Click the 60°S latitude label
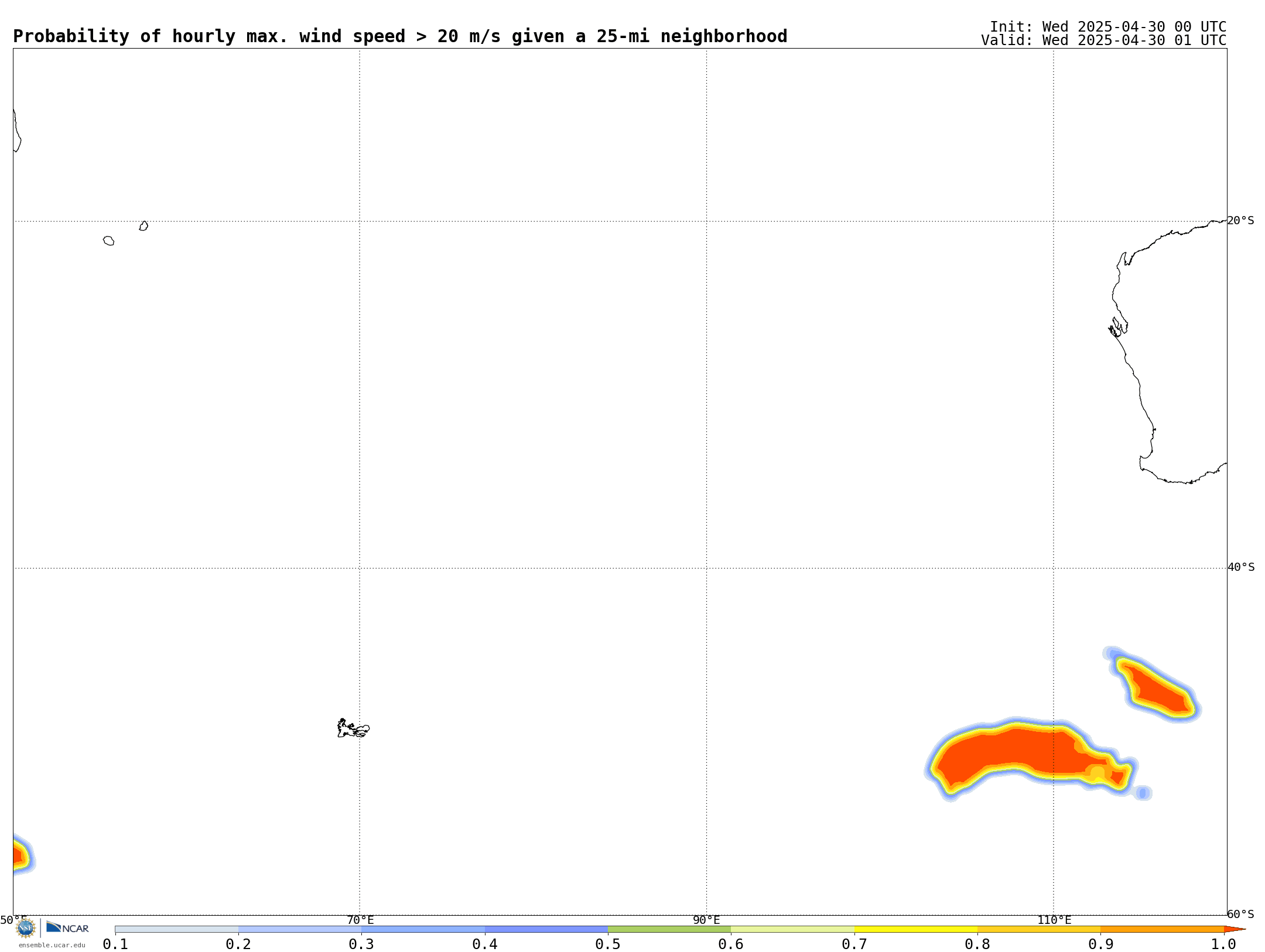Viewport: 1265px width, 952px height. pos(1240,914)
